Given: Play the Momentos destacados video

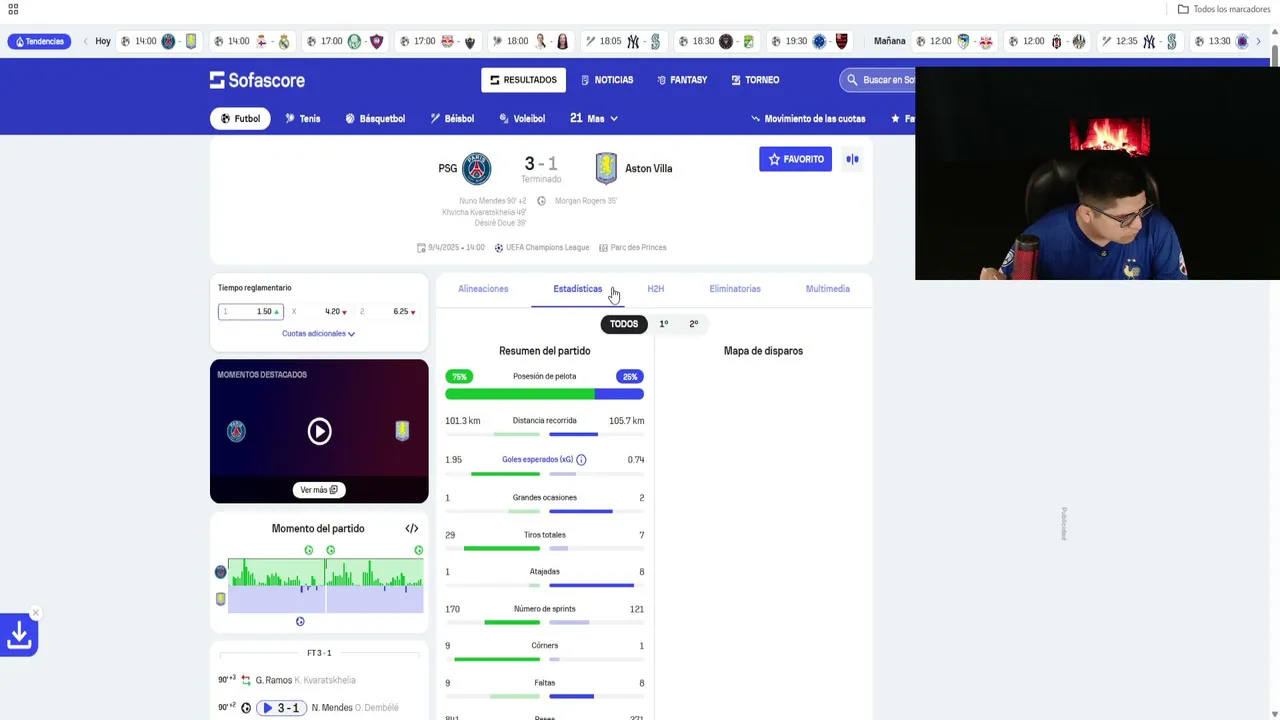Looking at the screenshot, I should pos(319,431).
